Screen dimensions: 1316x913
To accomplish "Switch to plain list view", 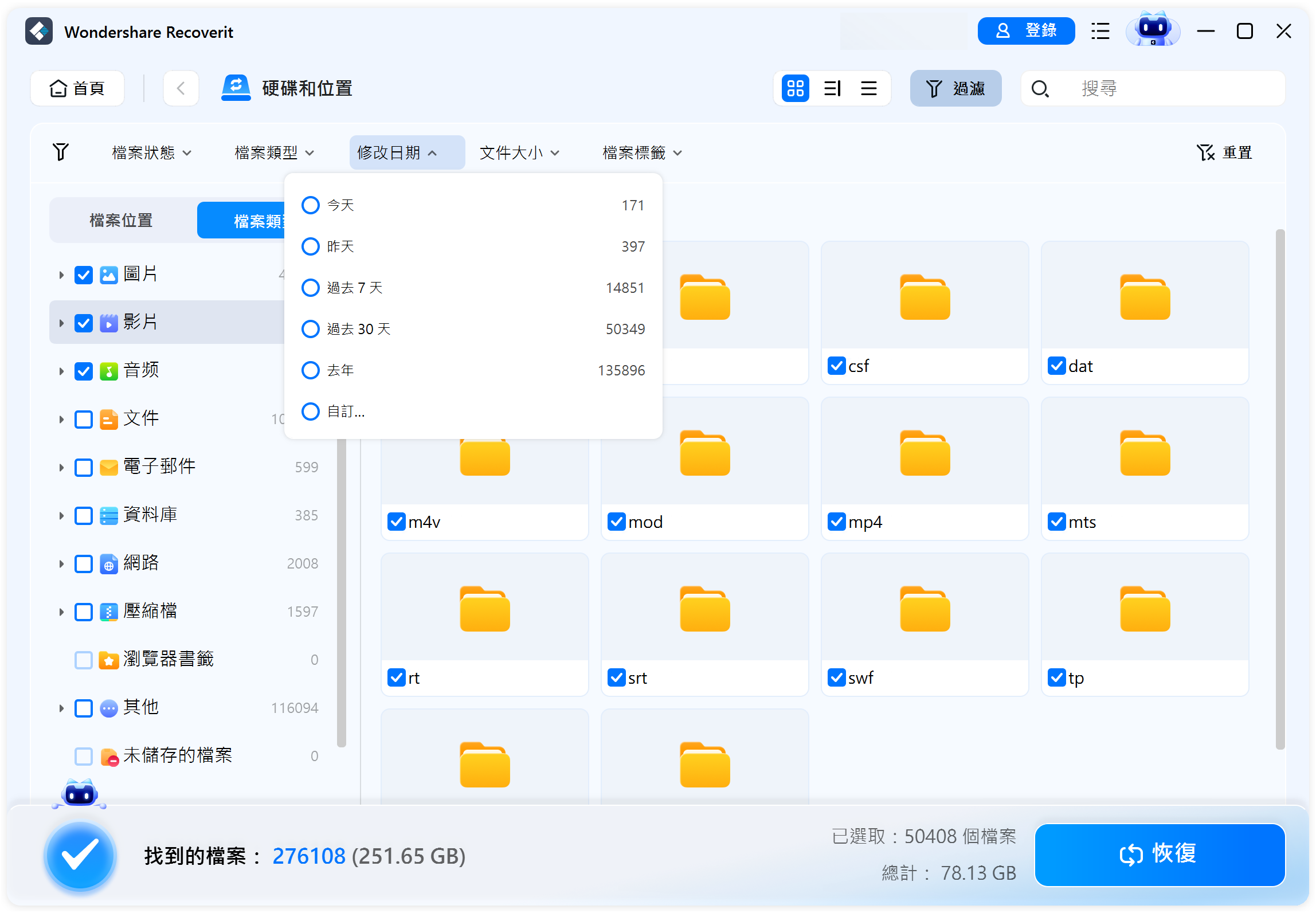I will (869, 88).
